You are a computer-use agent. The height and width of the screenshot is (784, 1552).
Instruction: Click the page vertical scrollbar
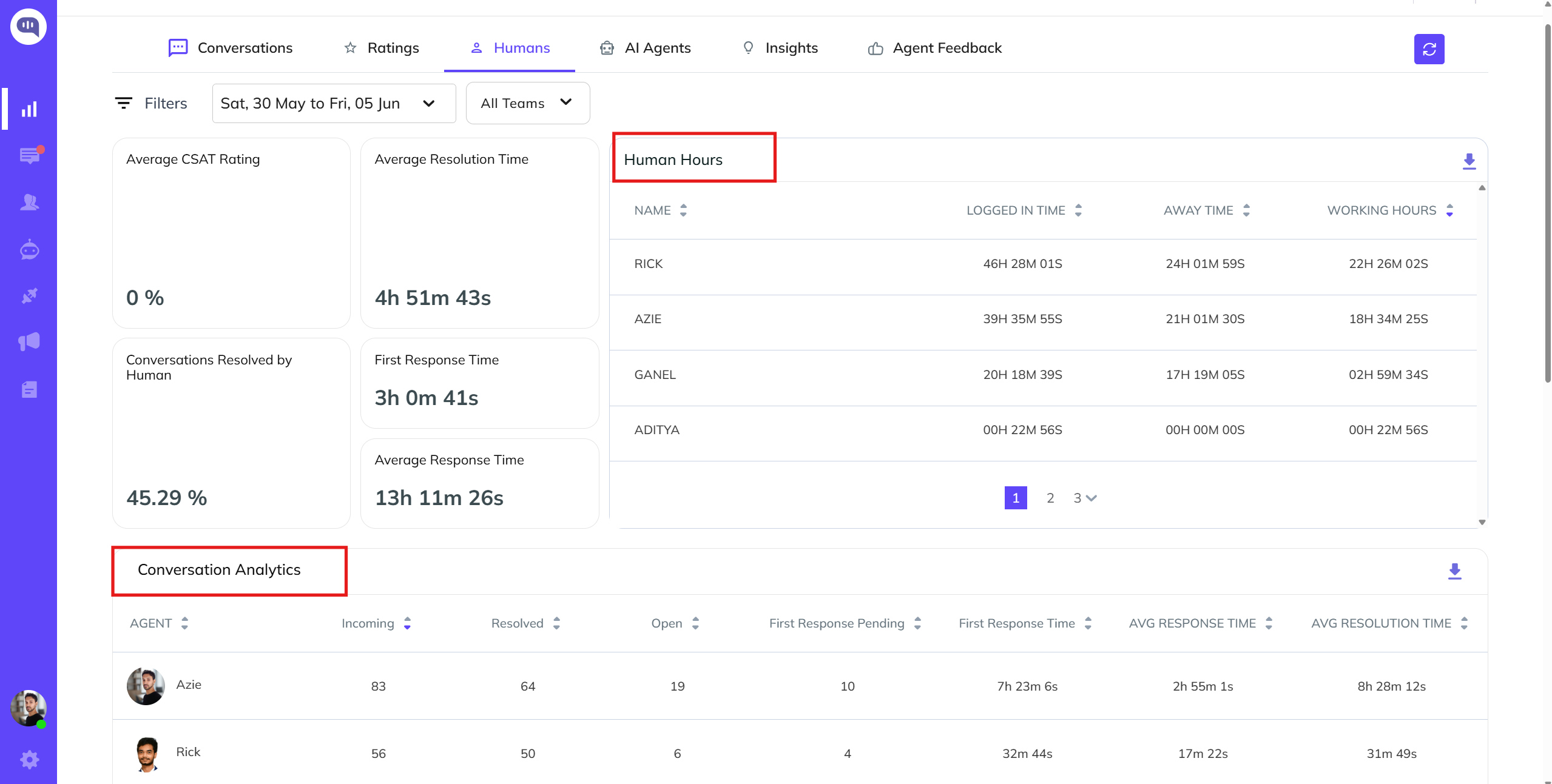pyautogui.click(x=1547, y=204)
